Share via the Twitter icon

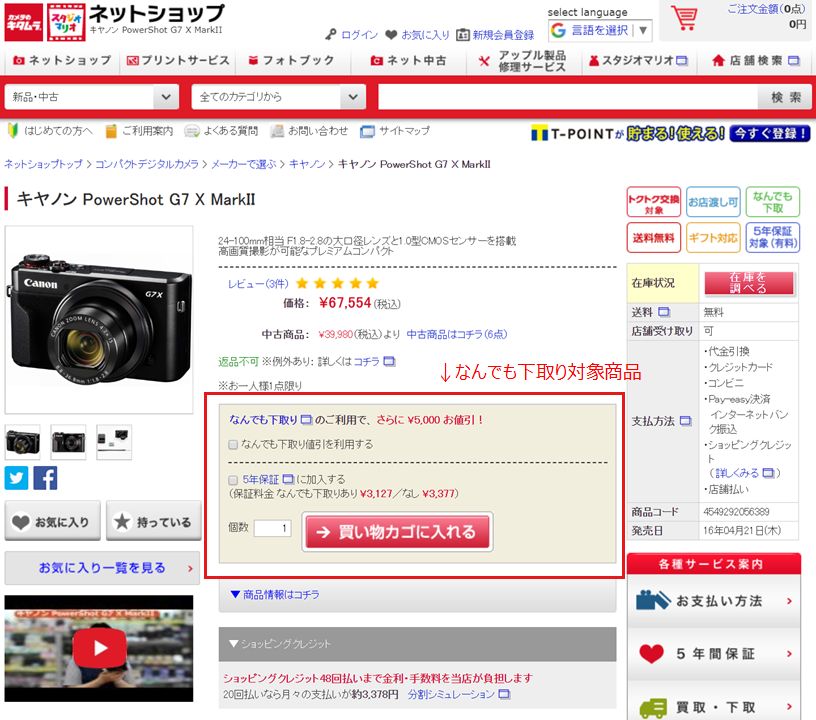(16, 478)
